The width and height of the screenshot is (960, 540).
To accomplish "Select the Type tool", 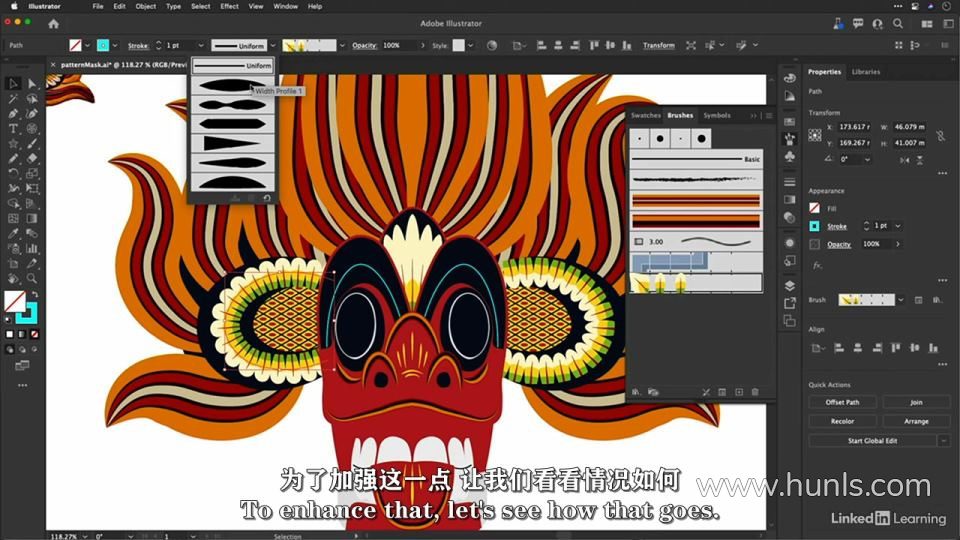I will 13,129.
